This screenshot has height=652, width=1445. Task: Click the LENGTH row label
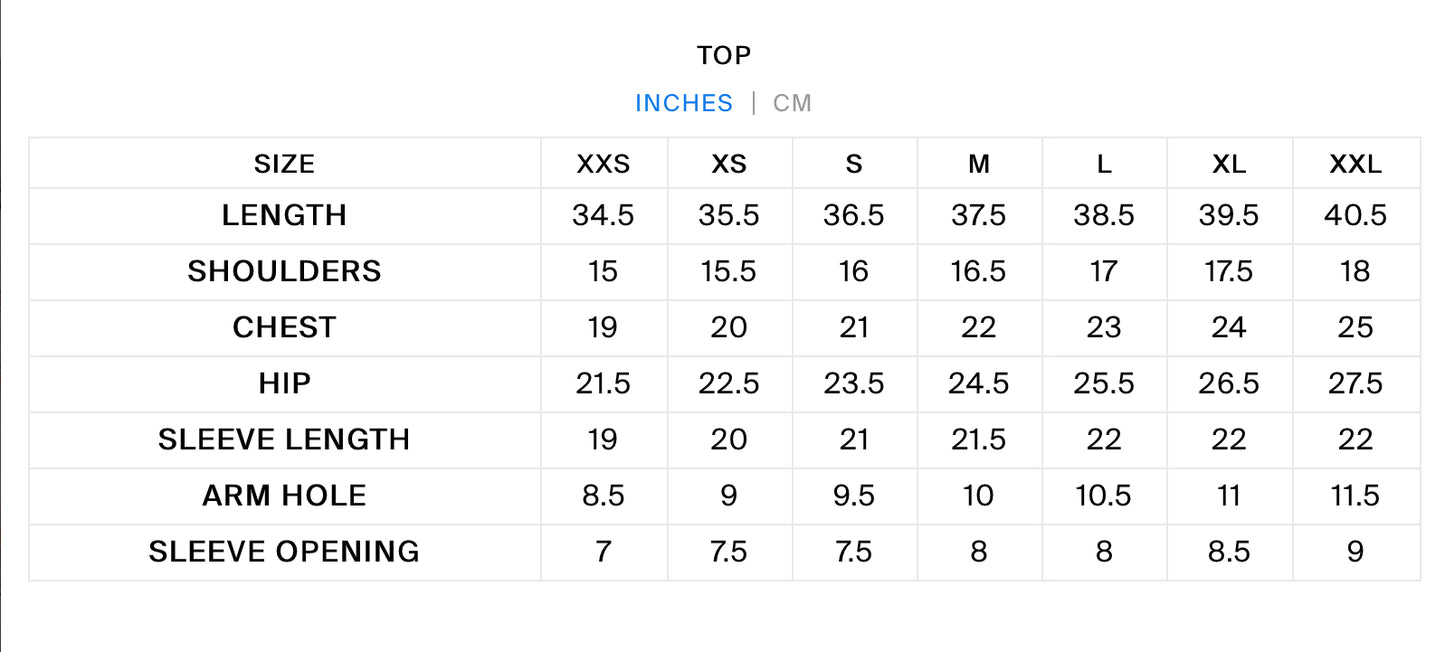[x=284, y=215]
